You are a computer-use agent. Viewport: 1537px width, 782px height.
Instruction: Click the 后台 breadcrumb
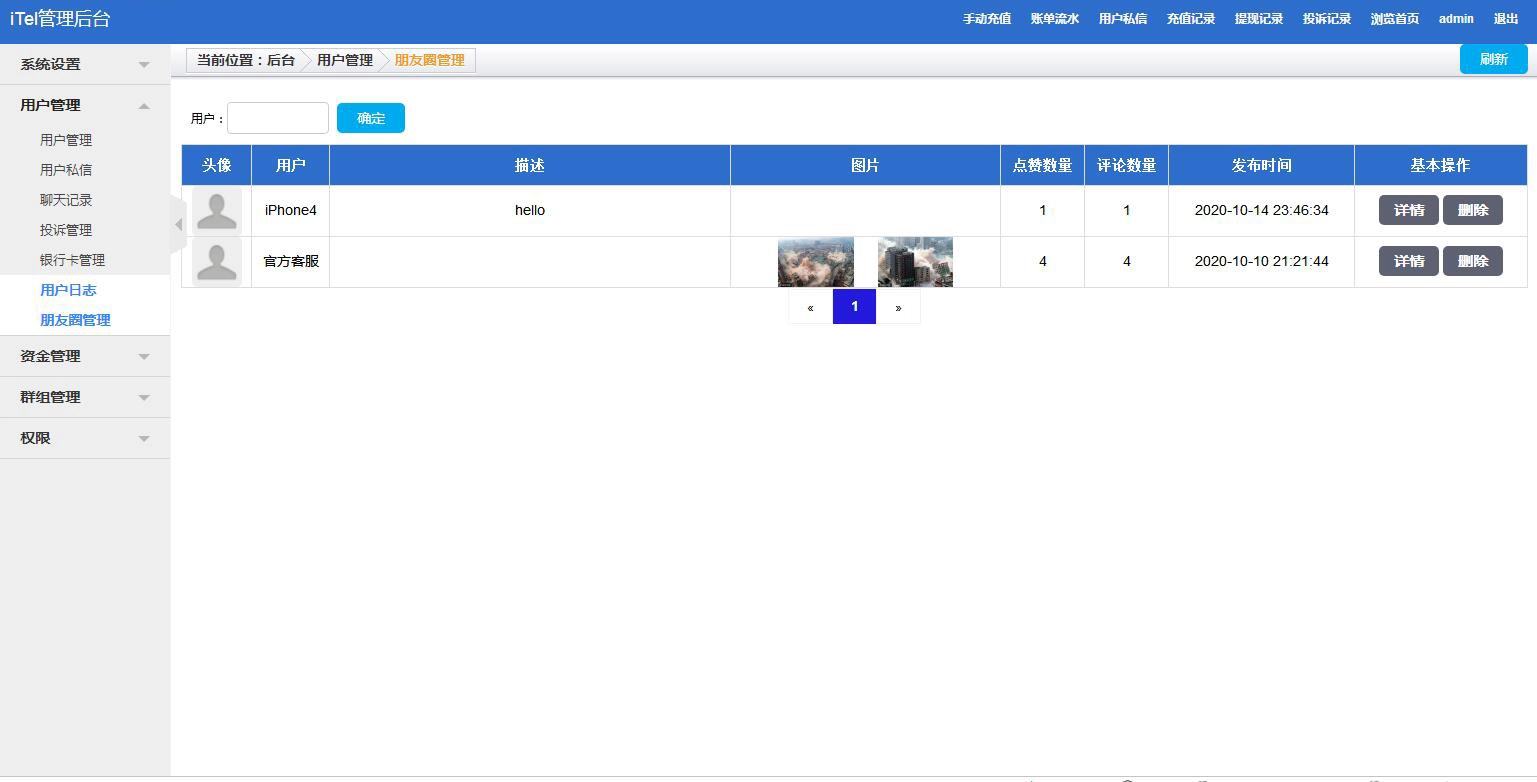coord(281,60)
